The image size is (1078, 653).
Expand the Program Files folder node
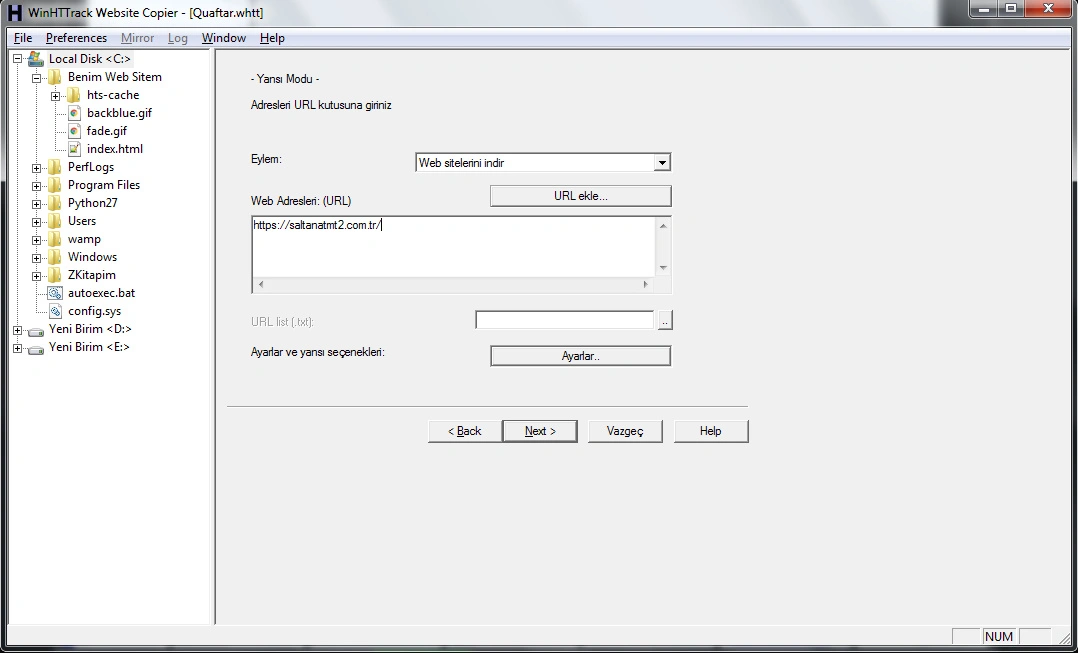36,186
